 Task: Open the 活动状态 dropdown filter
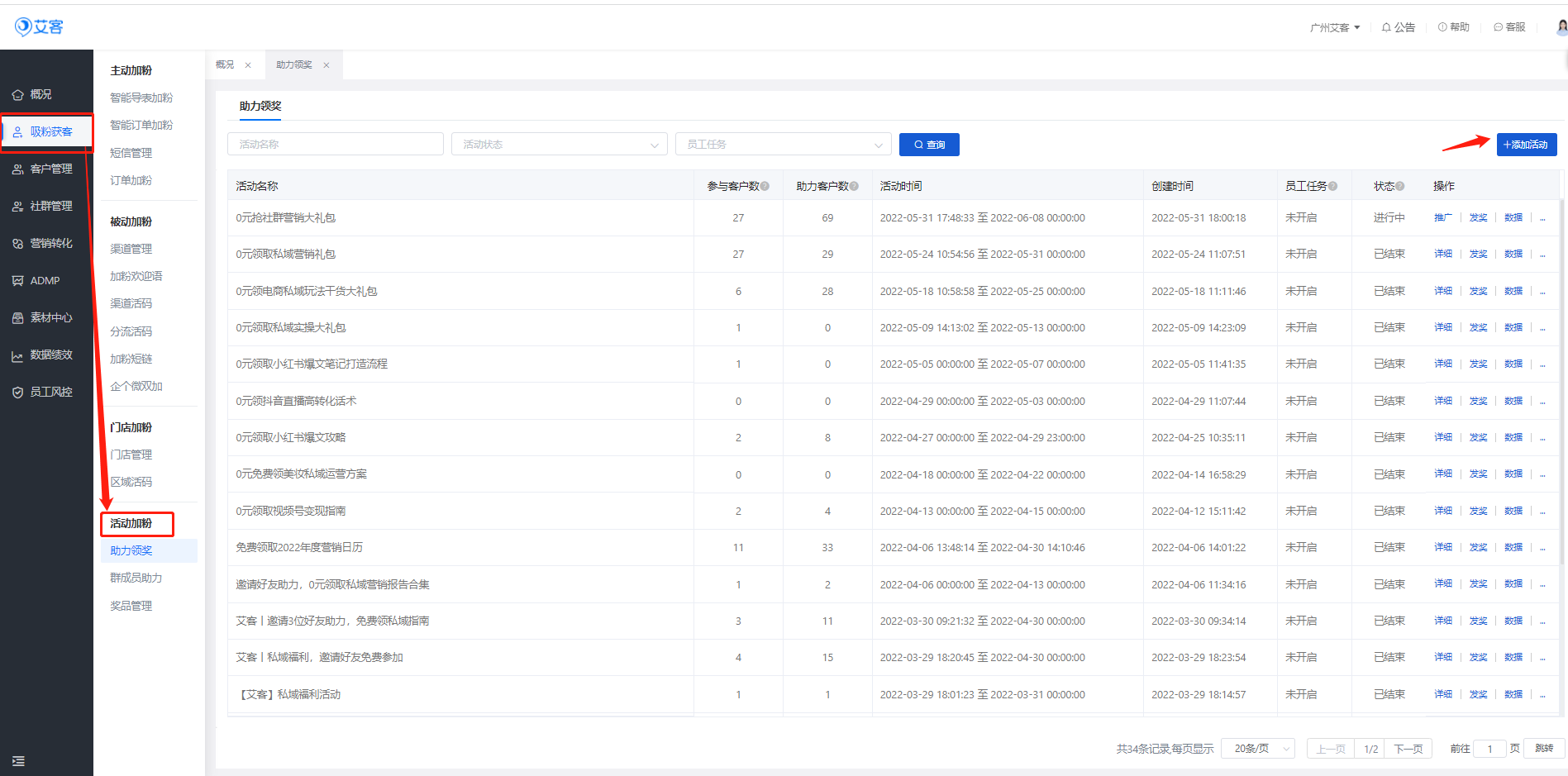click(x=559, y=145)
